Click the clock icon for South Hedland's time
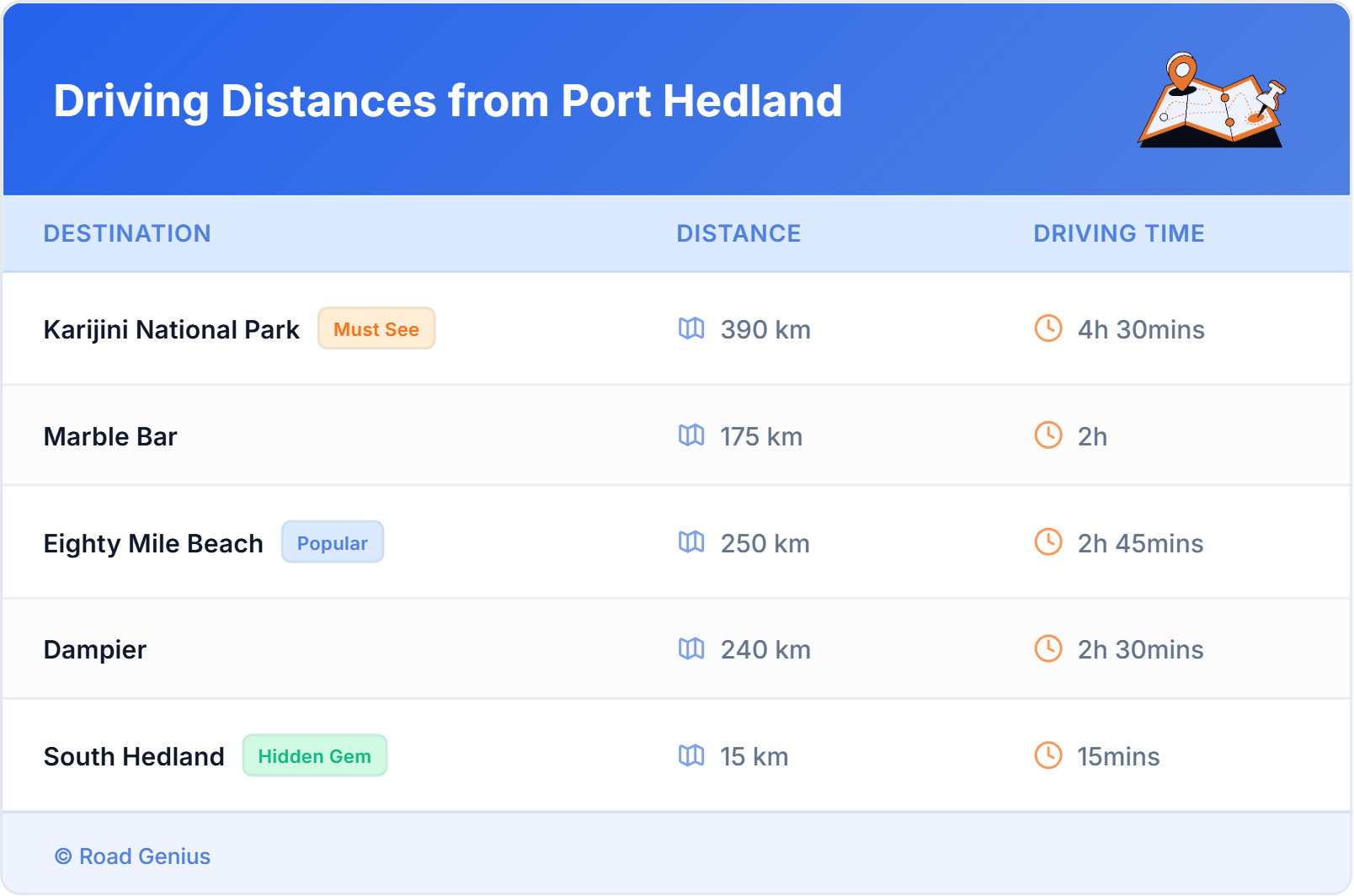Image resolution: width=1354 pixels, height=896 pixels. point(1047,756)
